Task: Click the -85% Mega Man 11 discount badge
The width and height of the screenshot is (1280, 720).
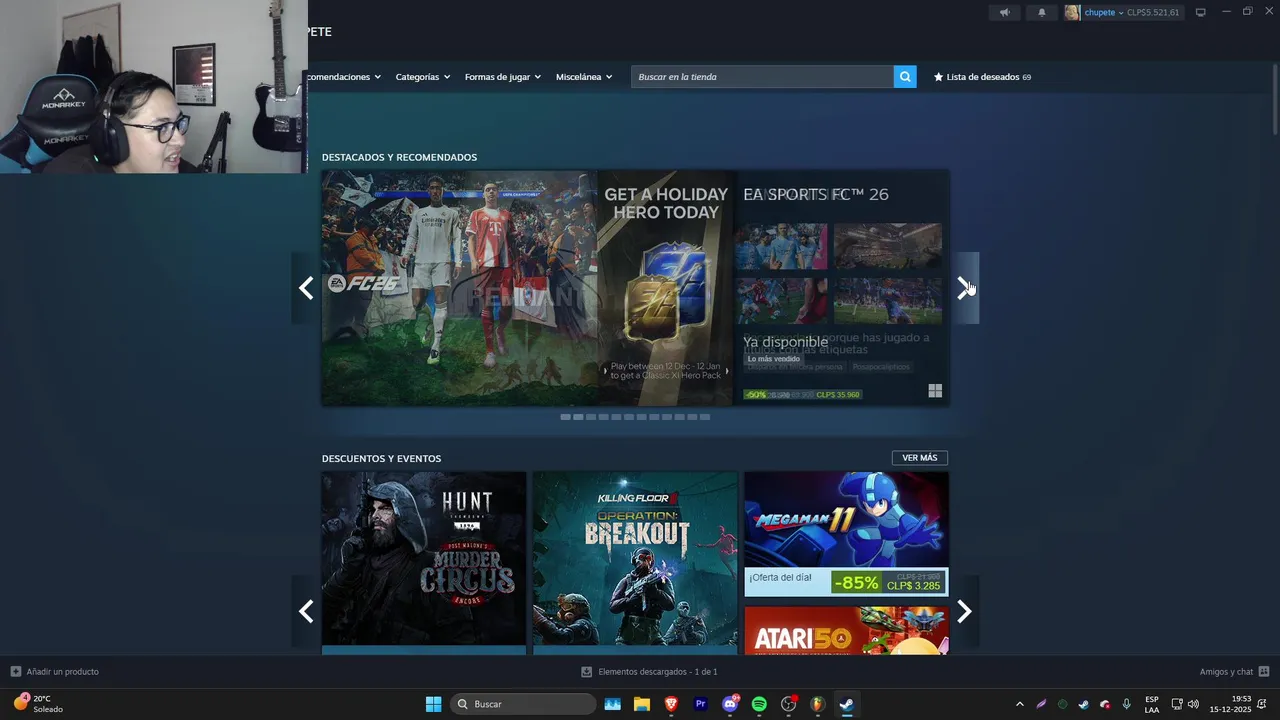Action: click(x=857, y=582)
